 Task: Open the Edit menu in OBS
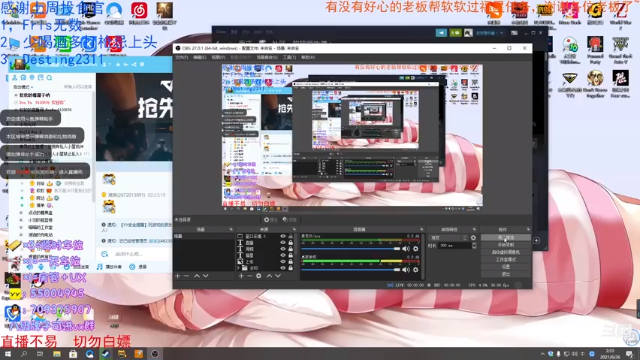click(199, 58)
